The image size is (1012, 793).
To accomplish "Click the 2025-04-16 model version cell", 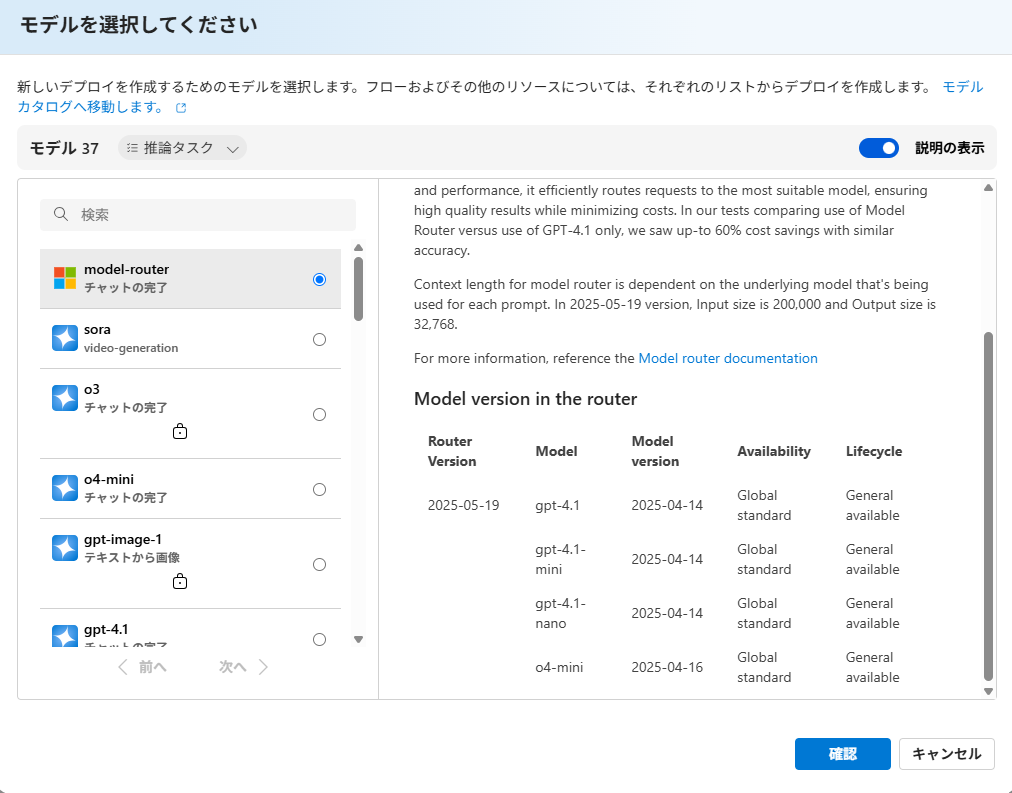I will point(667,667).
